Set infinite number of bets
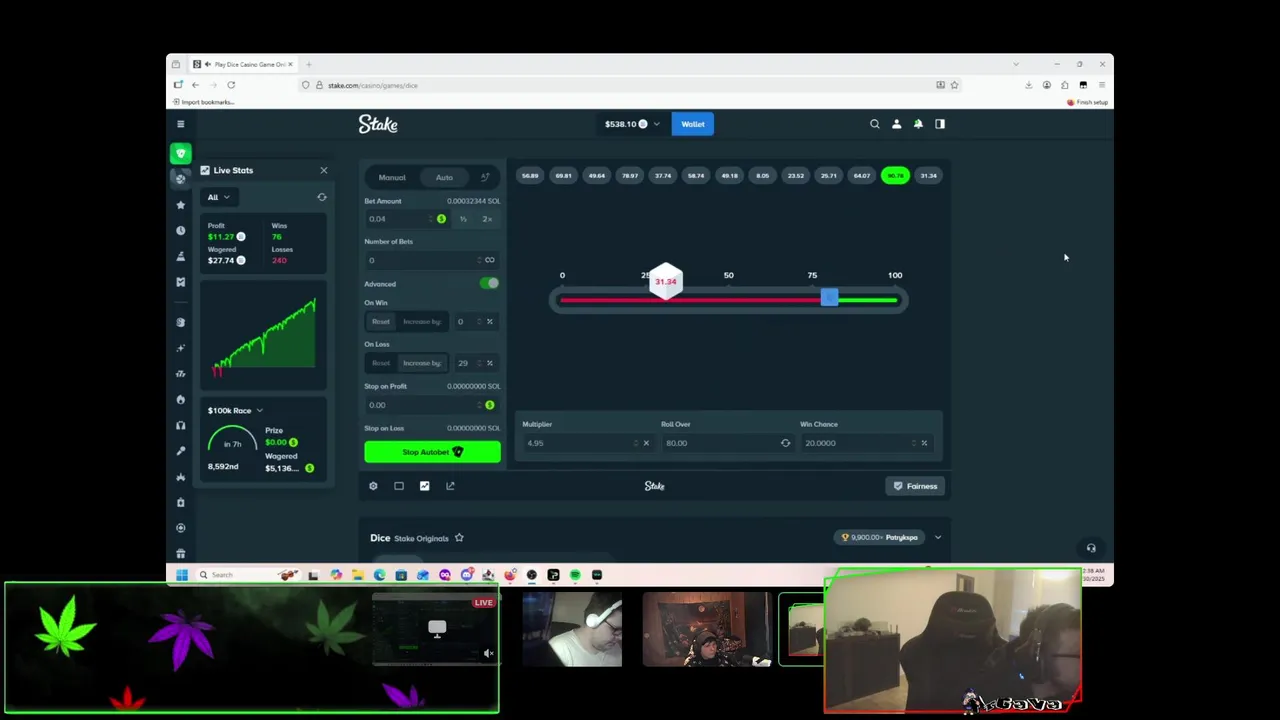Image resolution: width=1280 pixels, height=720 pixels. tap(489, 260)
